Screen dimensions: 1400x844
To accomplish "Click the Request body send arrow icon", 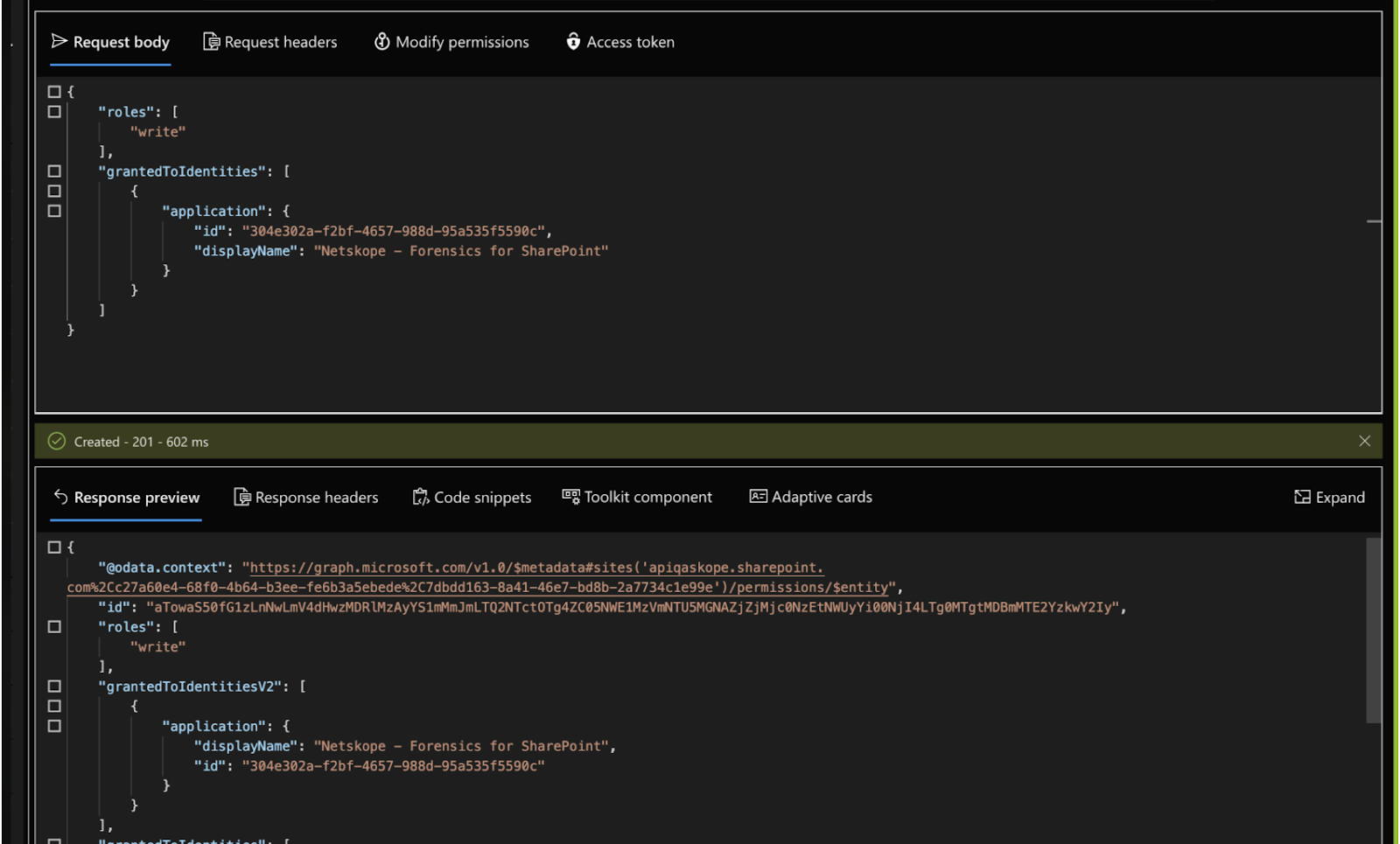I will point(59,41).
